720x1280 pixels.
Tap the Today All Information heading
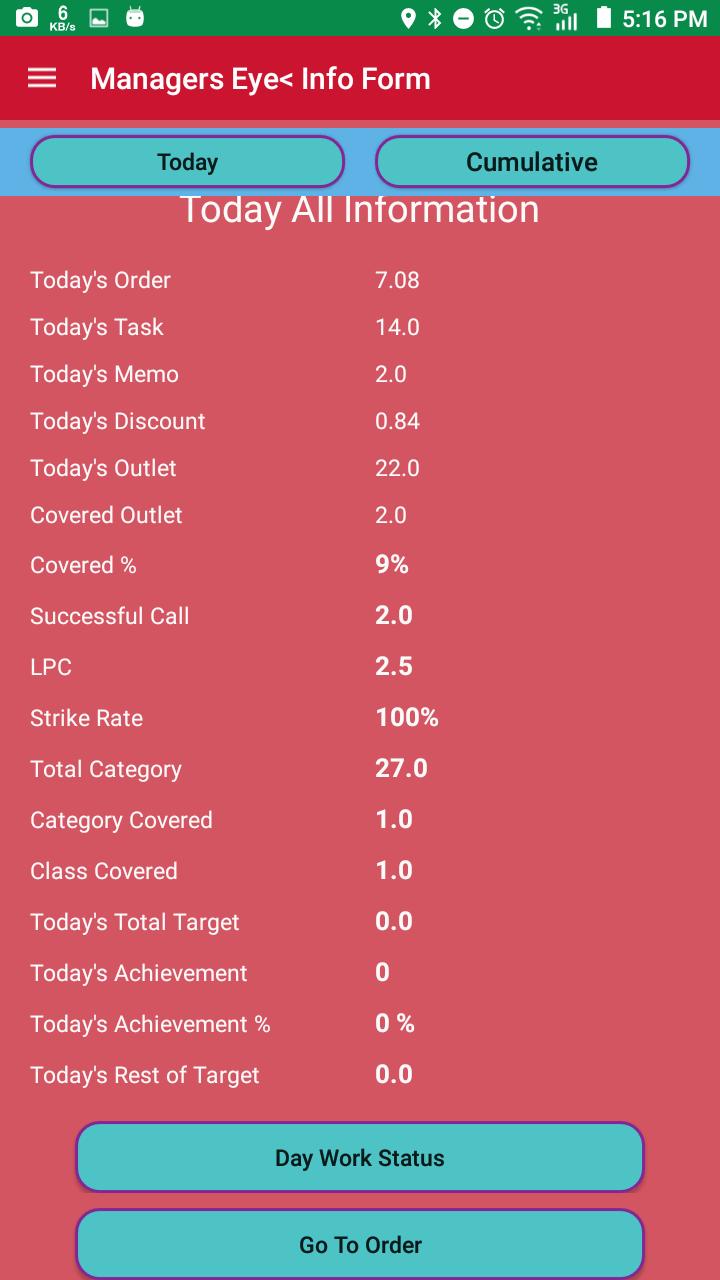(359, 210)
